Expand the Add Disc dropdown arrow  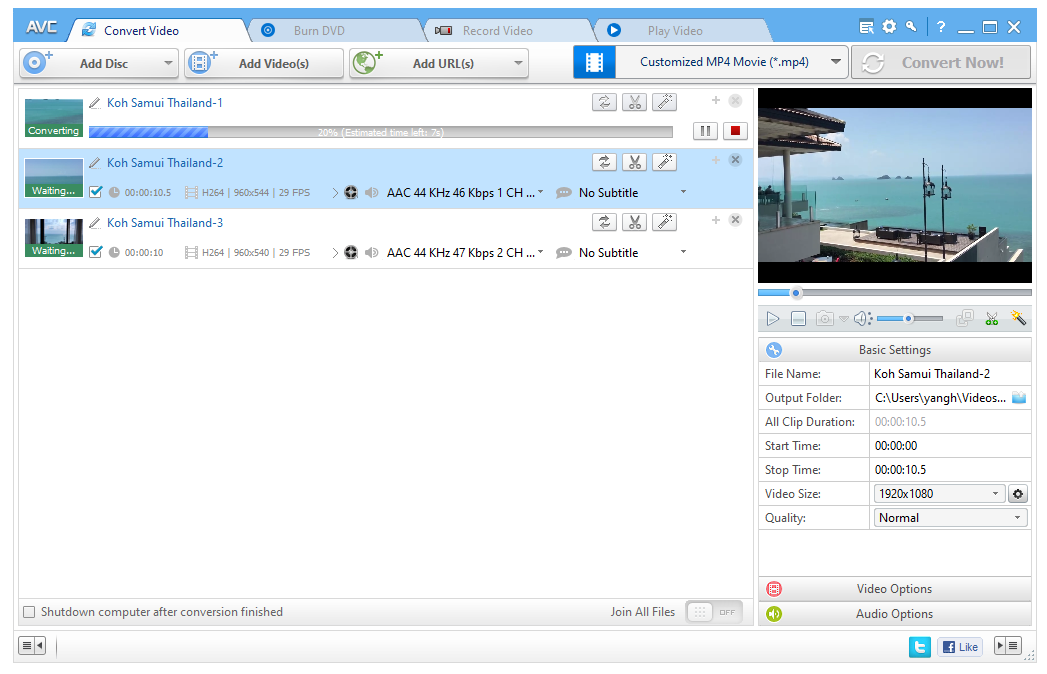(x=168, y=63)
